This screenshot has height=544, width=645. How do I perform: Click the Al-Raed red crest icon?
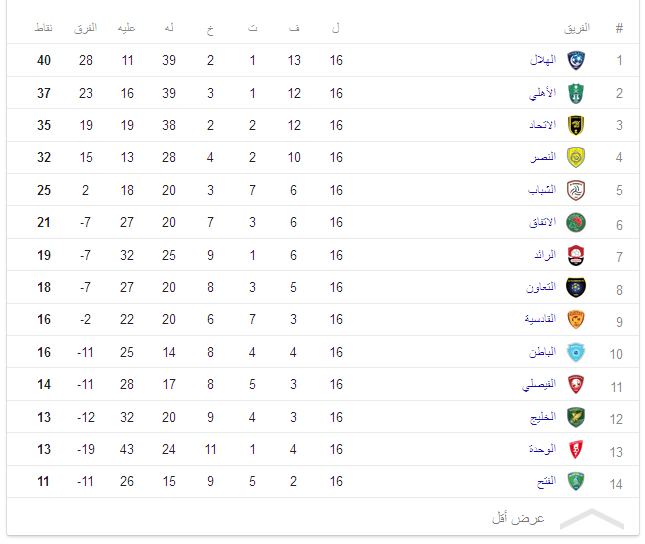pos(576,255)
